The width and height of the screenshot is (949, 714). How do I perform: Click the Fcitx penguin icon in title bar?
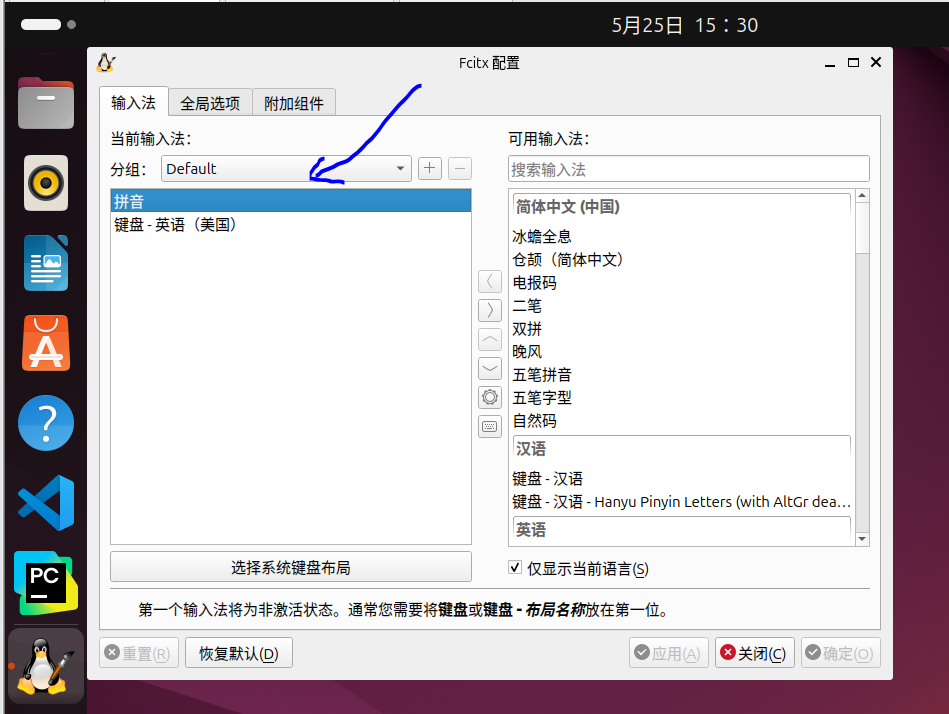[x=106, y=62]
